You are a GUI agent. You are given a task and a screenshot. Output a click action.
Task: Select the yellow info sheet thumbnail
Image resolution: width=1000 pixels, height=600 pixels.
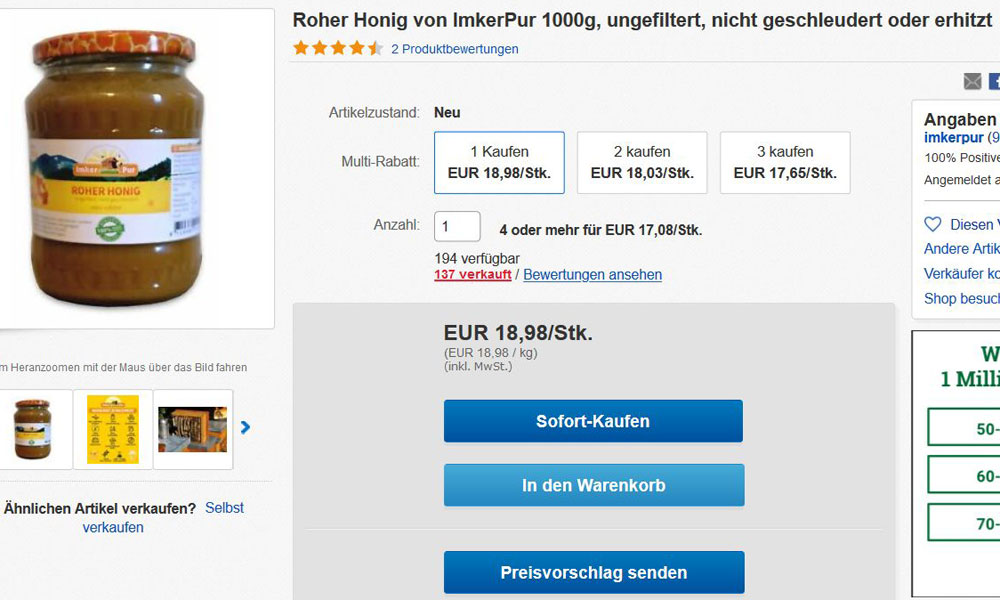(x=113, y=429)
